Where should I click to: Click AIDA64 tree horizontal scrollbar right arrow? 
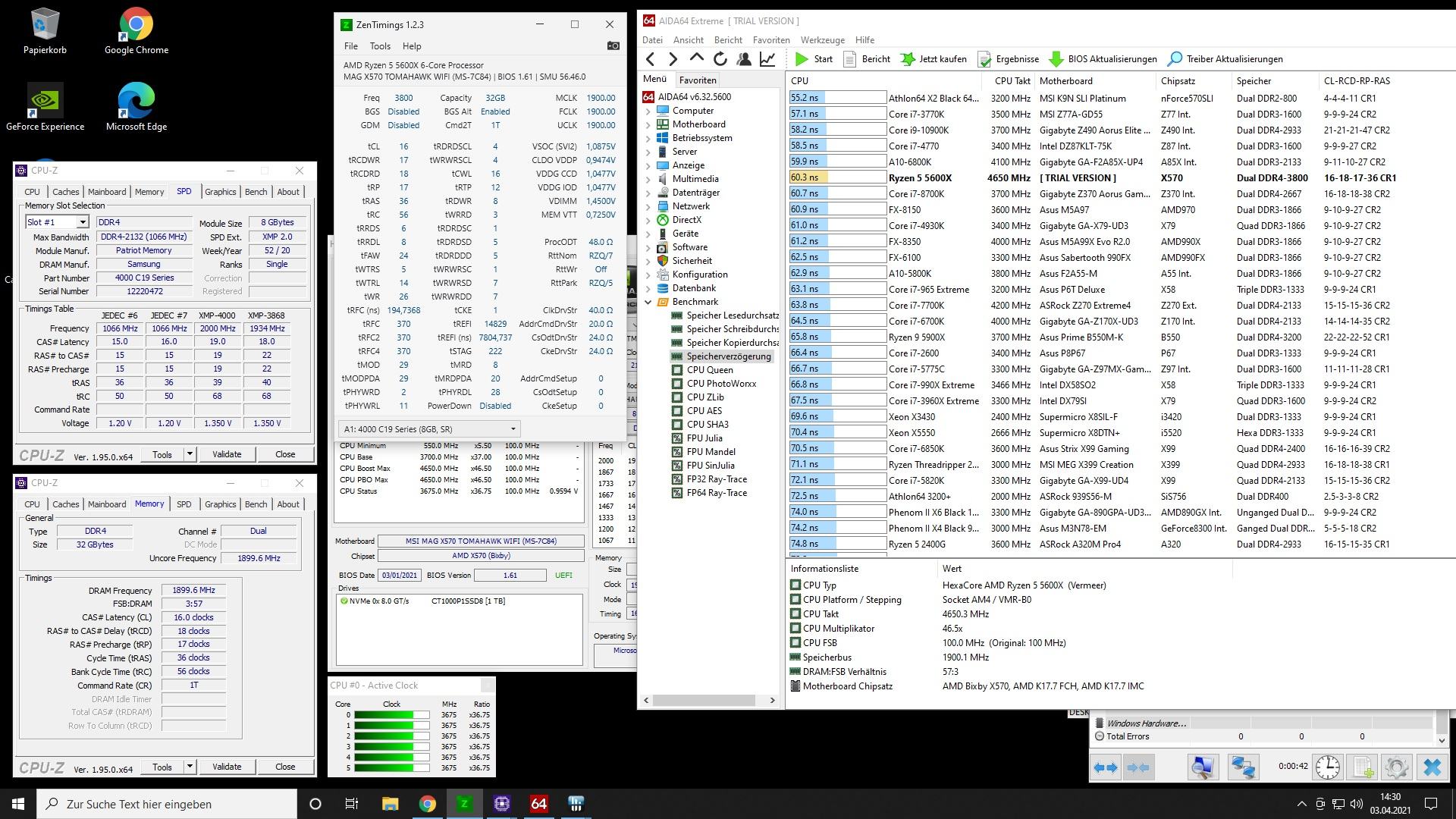click(x=772, y=700)
